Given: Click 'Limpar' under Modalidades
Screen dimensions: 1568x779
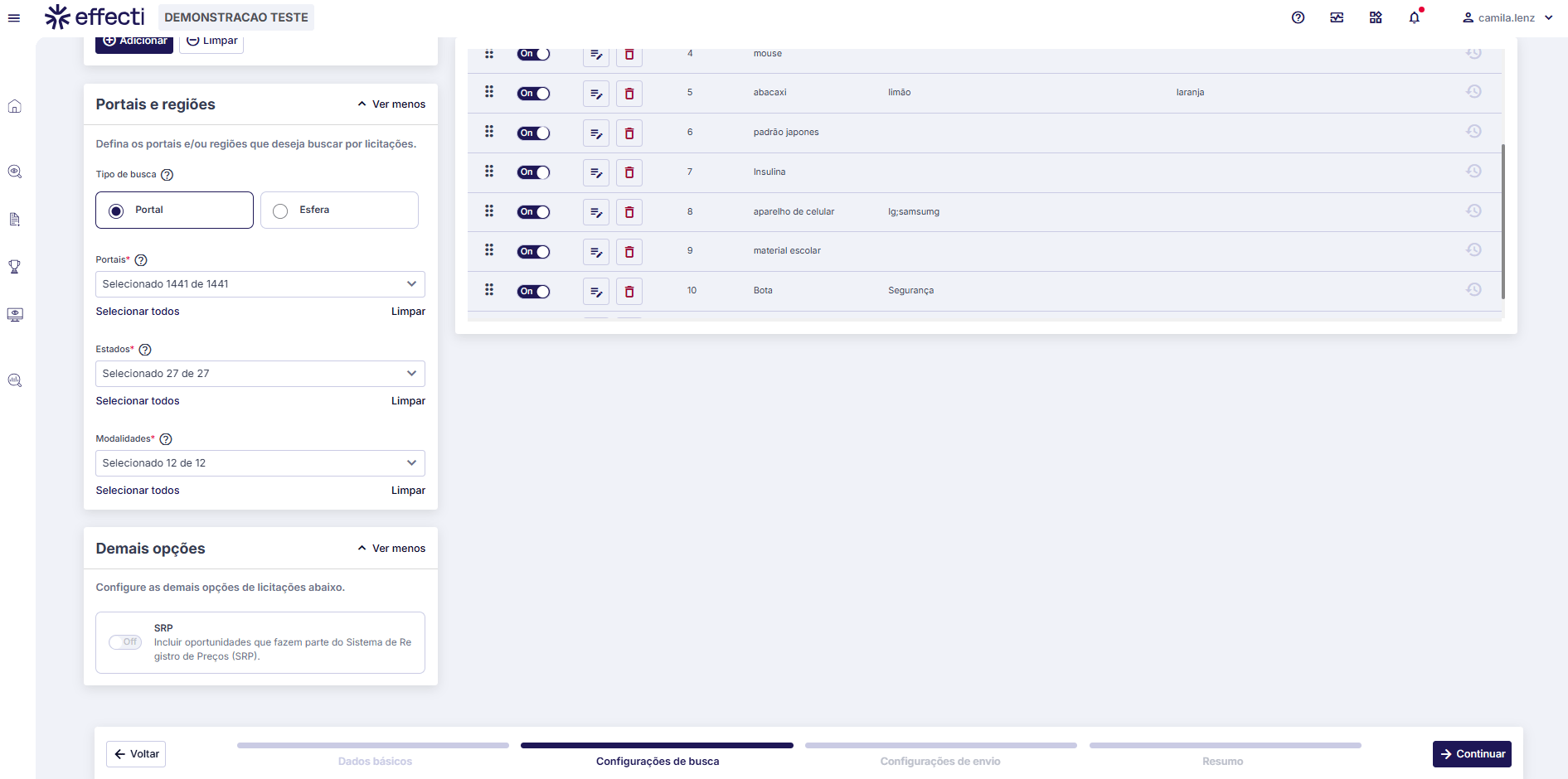Looking at the screenshot, I should pos(408,491).
